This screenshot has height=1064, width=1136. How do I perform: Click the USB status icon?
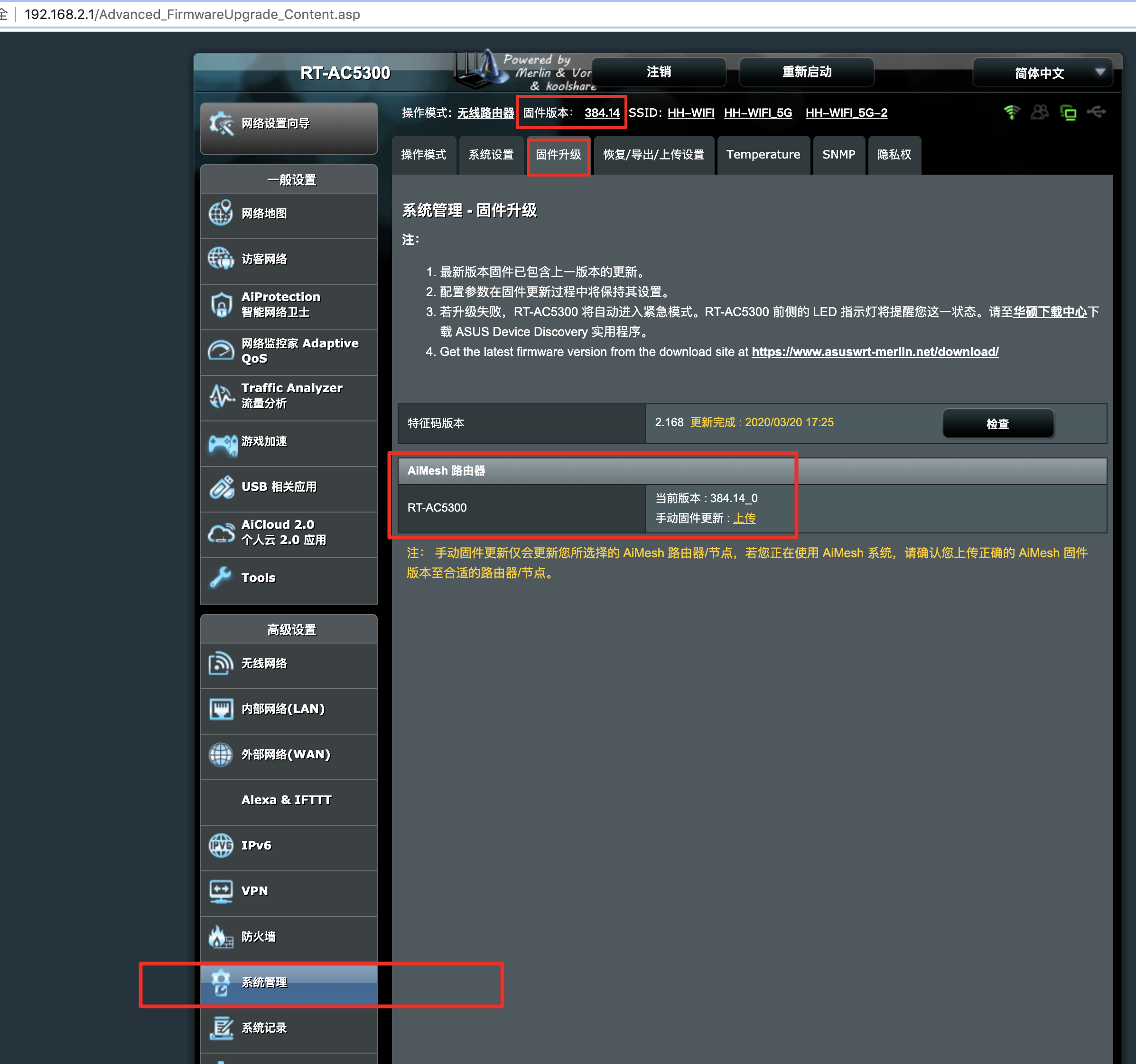pyautogui.click(x=1097, y=112)
